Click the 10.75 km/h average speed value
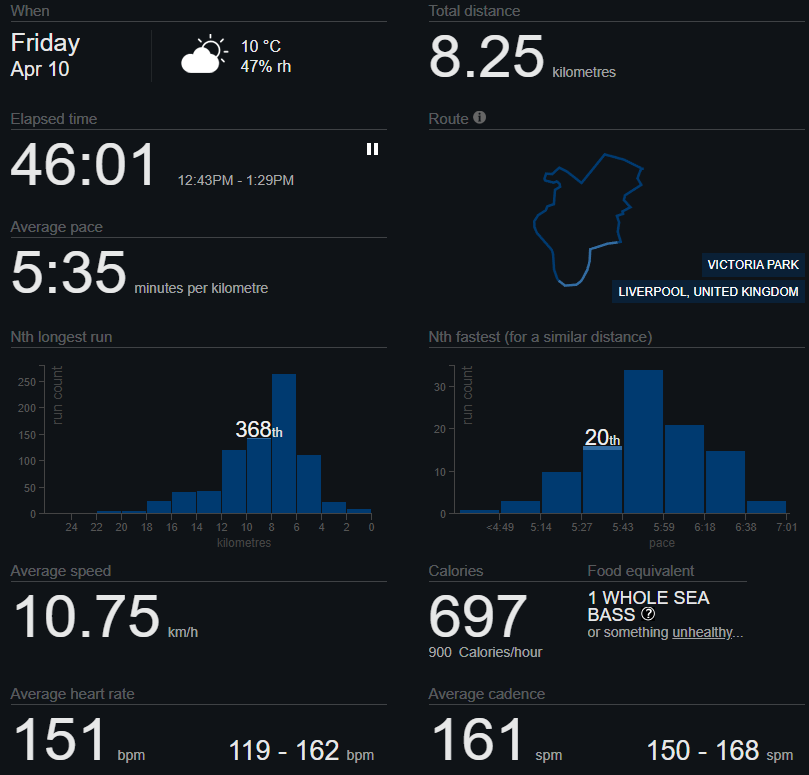 [87, 617]
